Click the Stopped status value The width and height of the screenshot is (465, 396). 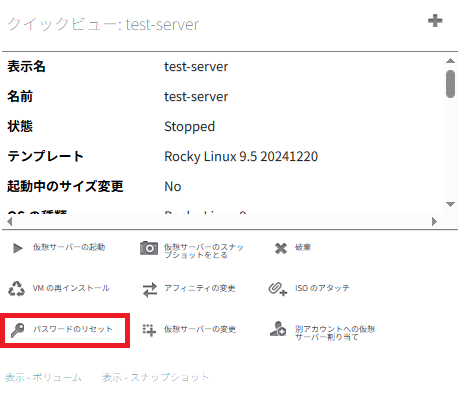click(x=189, y=127)
